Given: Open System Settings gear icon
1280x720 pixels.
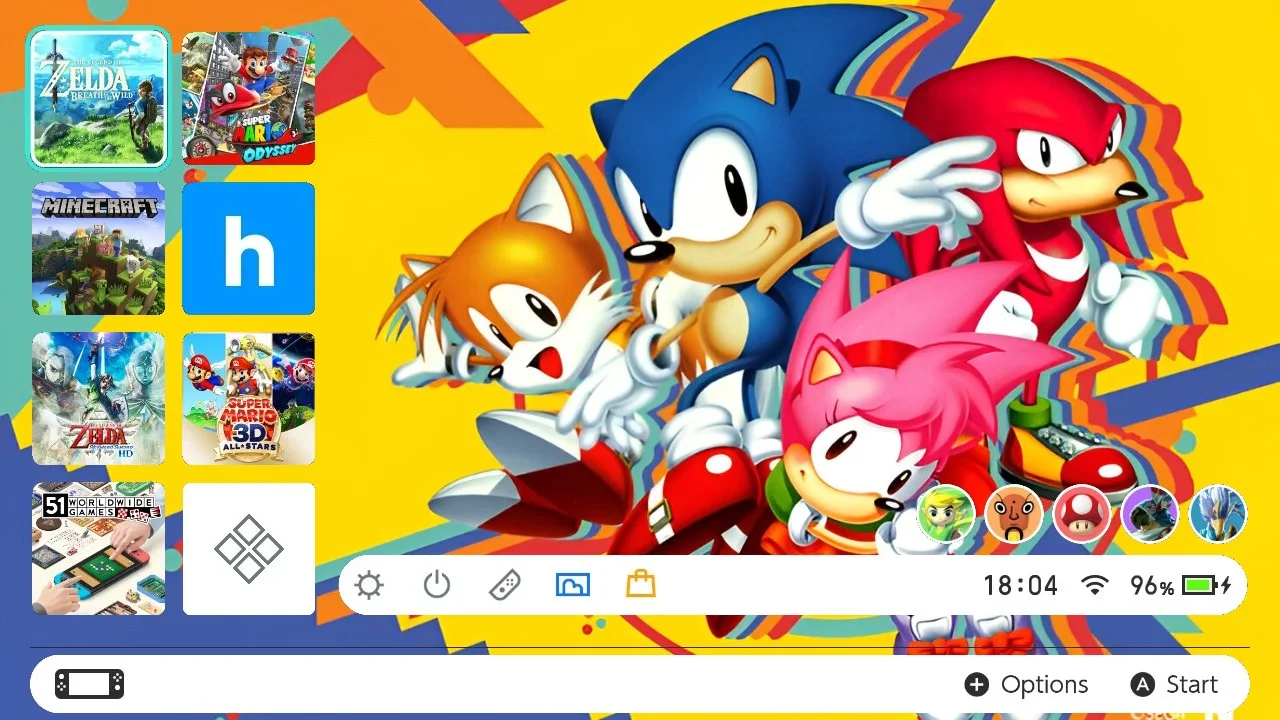Looking at the screenshot, I should [x=369, y=585].
